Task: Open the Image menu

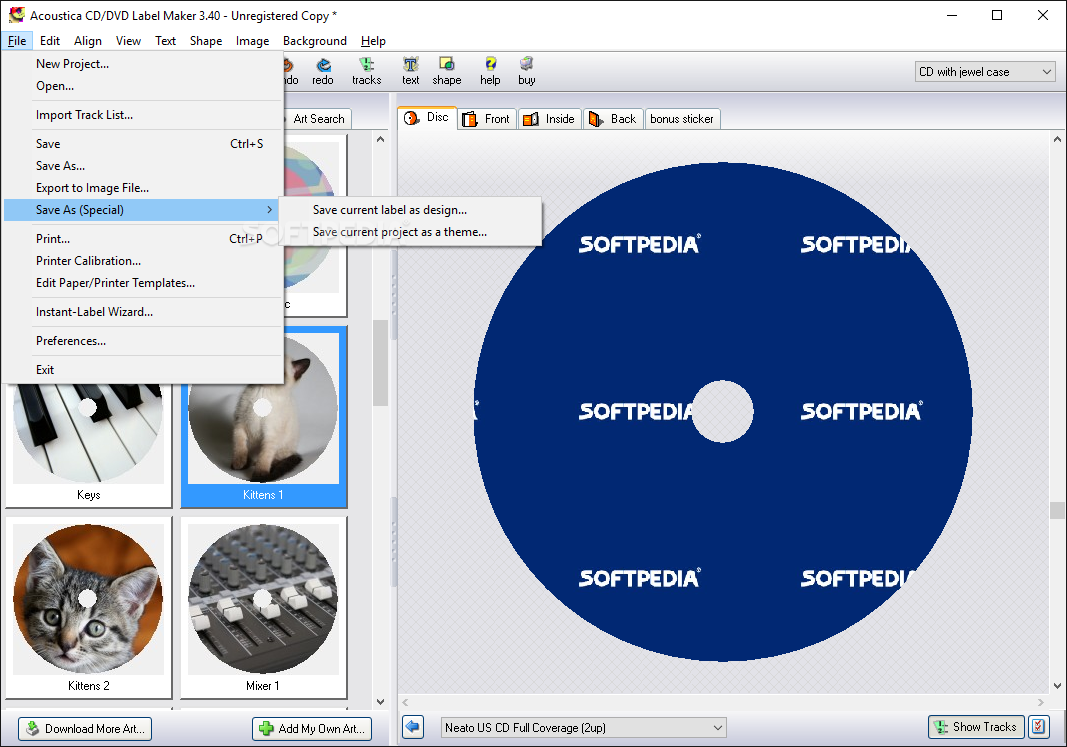Action: (x=252, y=41)
